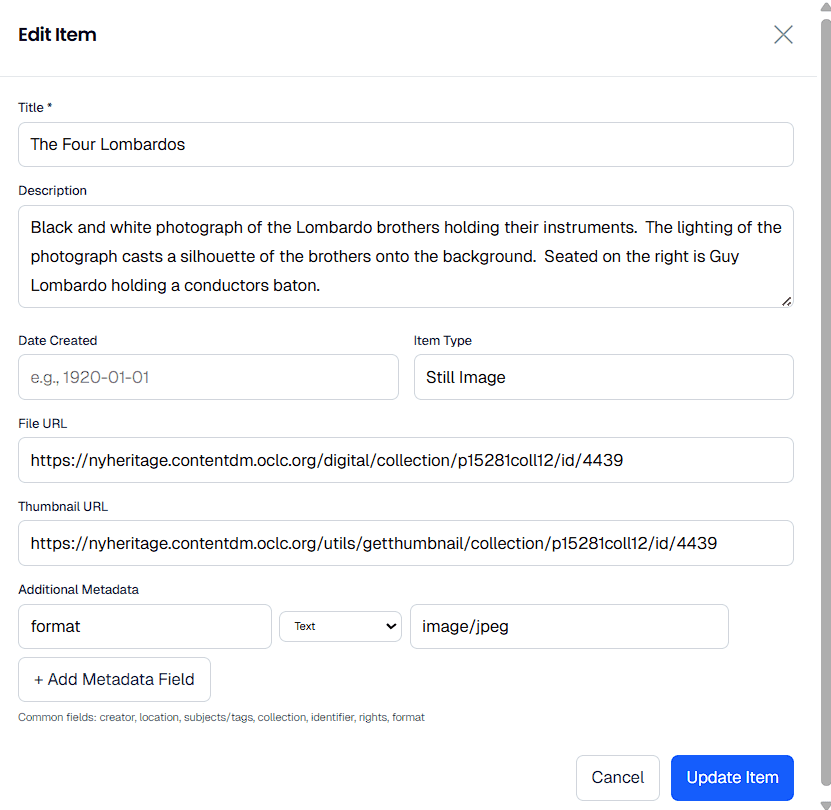
Task: Select the Description text area
Action: [x=405, y=256]
